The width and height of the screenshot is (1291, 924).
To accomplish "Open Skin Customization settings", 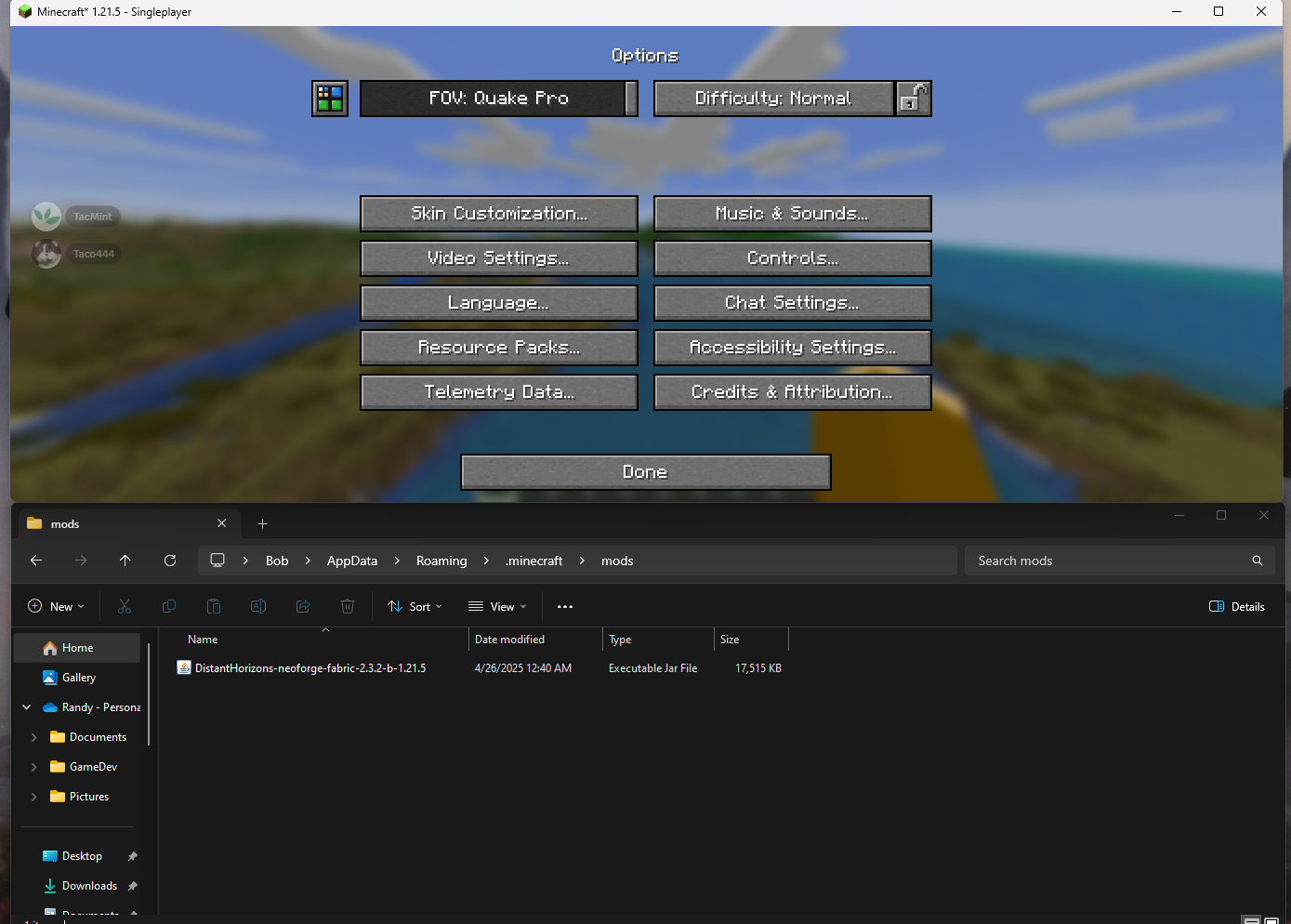I will pyautogui.click(x=499, y=214).
